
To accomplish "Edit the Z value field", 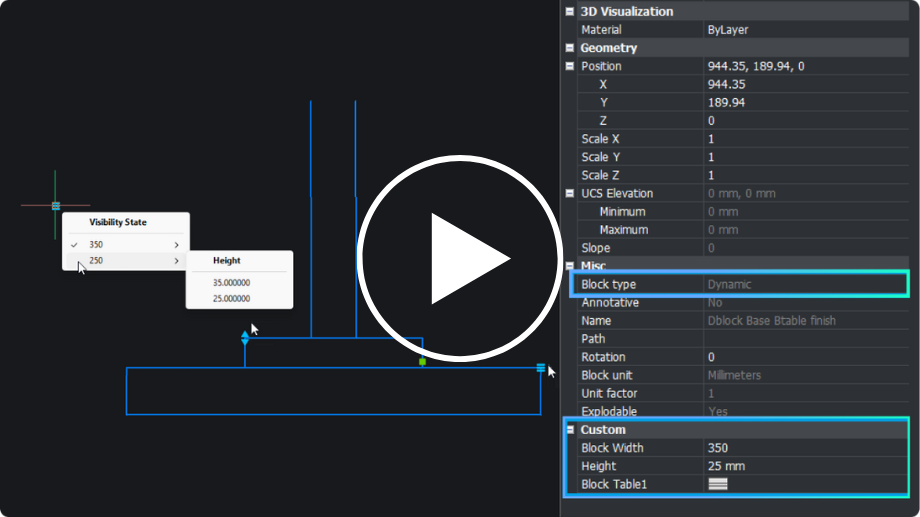I will [x=806, y=120].
